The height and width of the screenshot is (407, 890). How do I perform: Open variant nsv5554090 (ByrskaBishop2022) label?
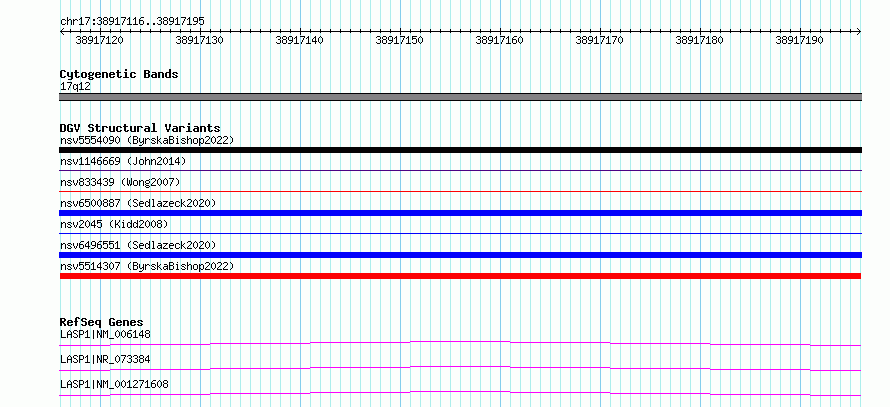tap(146, 140)
